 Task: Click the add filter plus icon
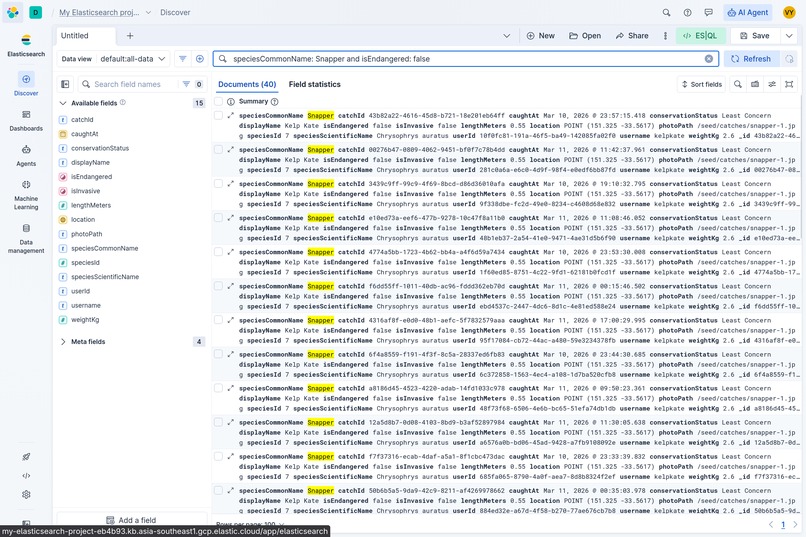point(200,59)
